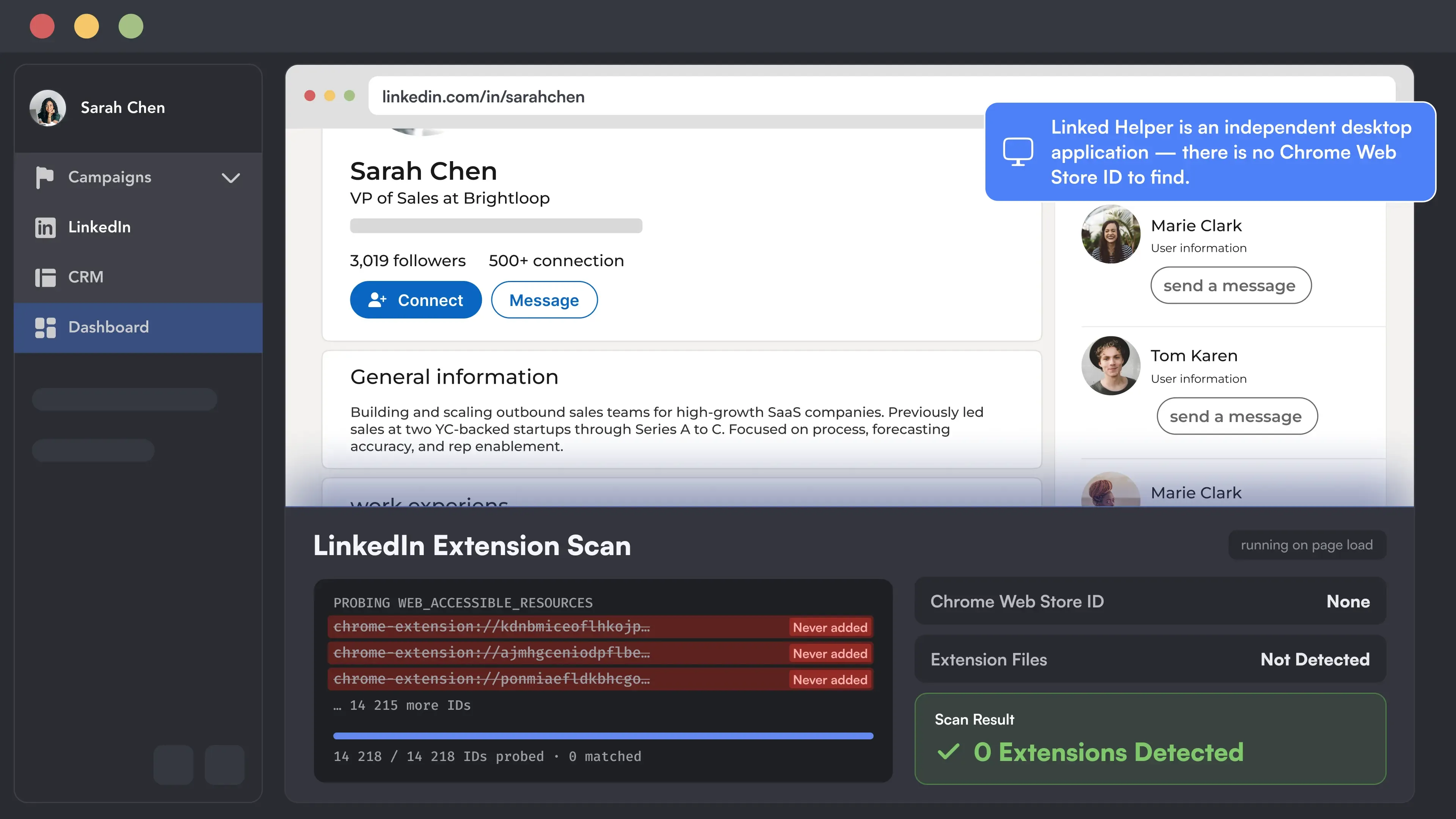This screenshot has width=1456, height=819.
Task: Click the outer window red close button
Action: (42, 26)
